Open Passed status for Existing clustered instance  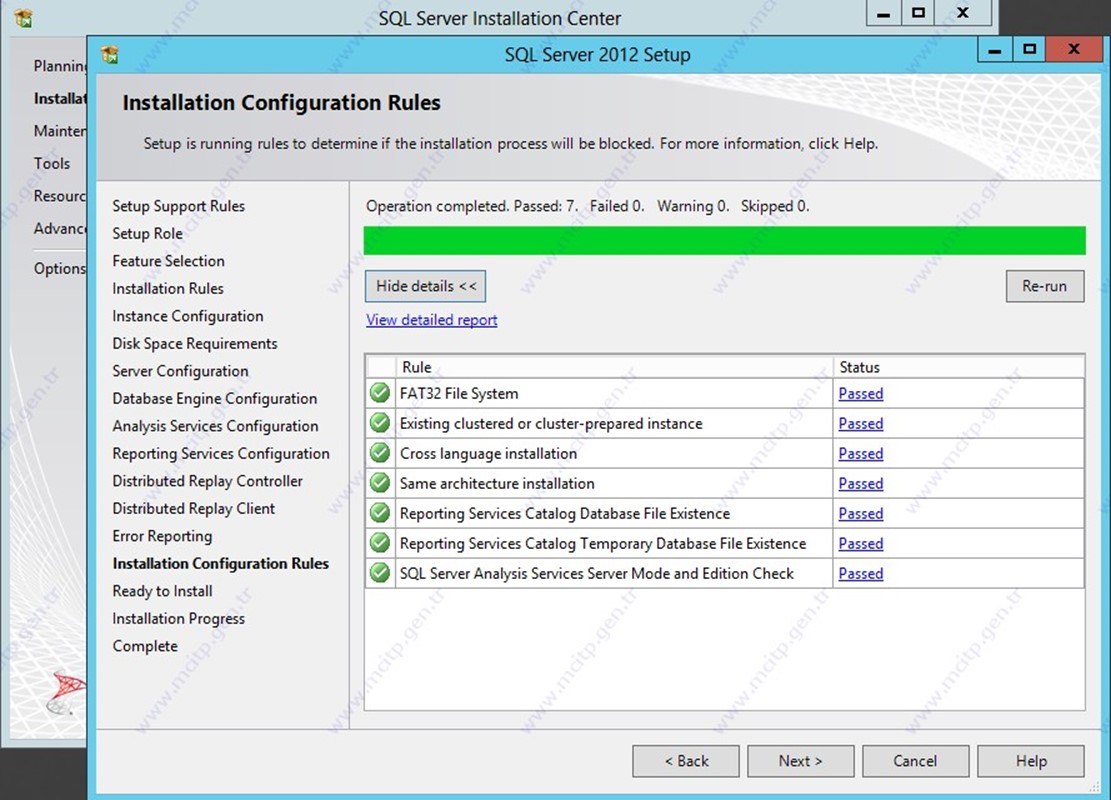click(x=861, y=423)
